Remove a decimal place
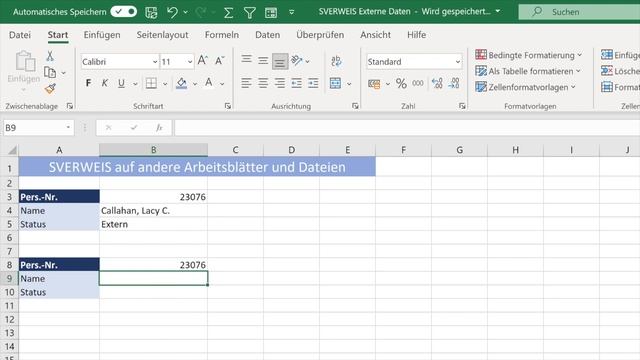This screenshot has height=360, width=640. click(454, 83)
